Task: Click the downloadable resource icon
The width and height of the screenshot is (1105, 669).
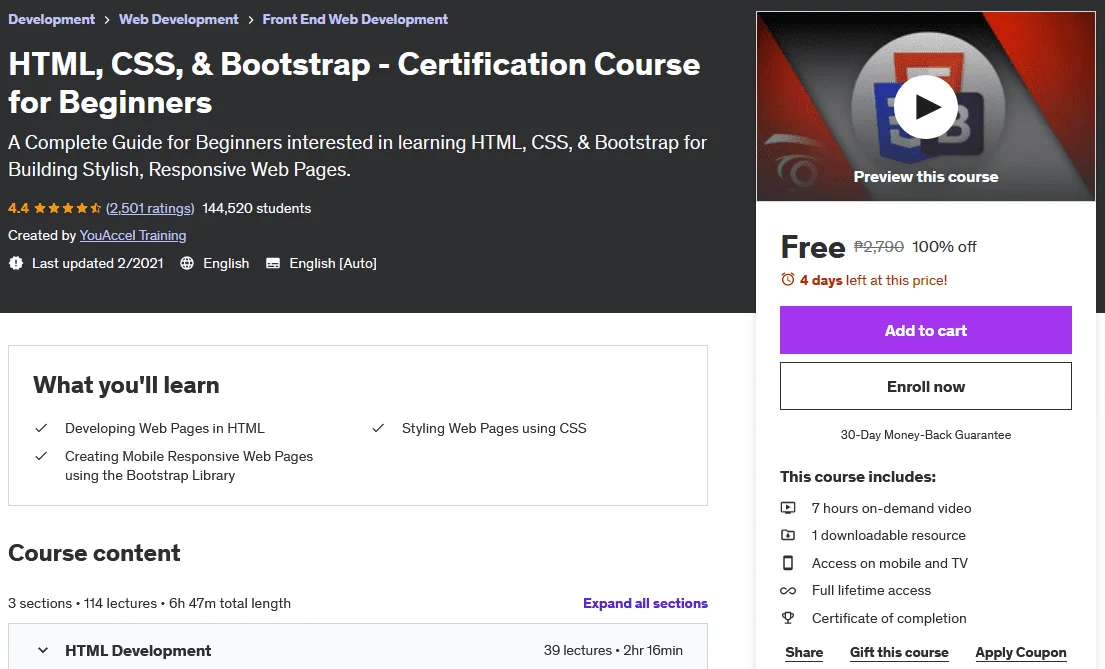Action: tap(788, 535)
